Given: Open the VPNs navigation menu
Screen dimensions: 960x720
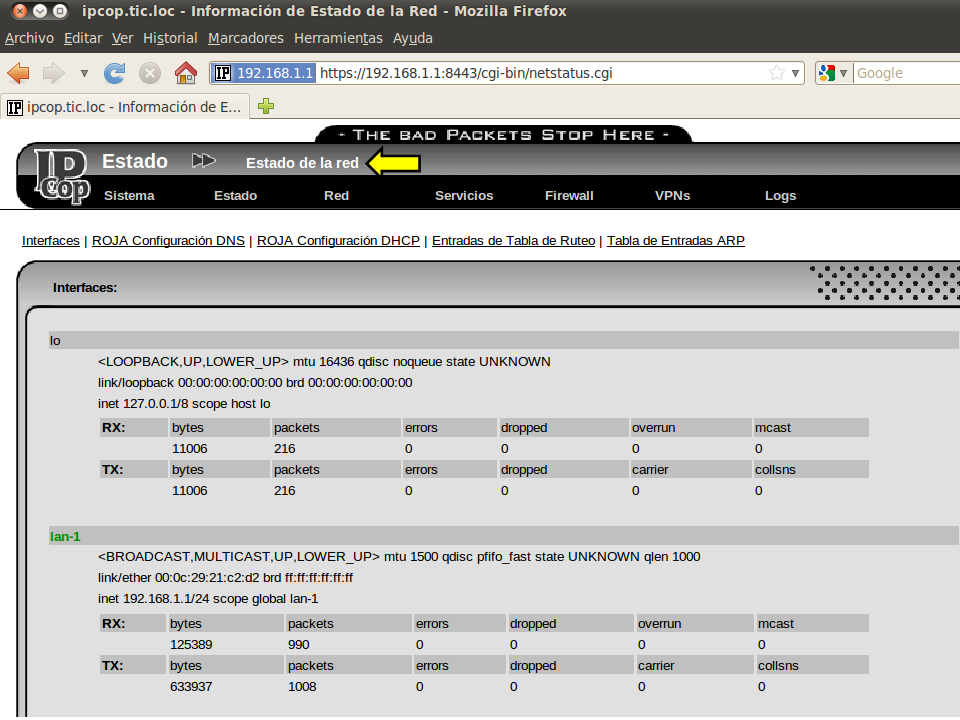Looking at the screenshot, I should coord(672,195).
